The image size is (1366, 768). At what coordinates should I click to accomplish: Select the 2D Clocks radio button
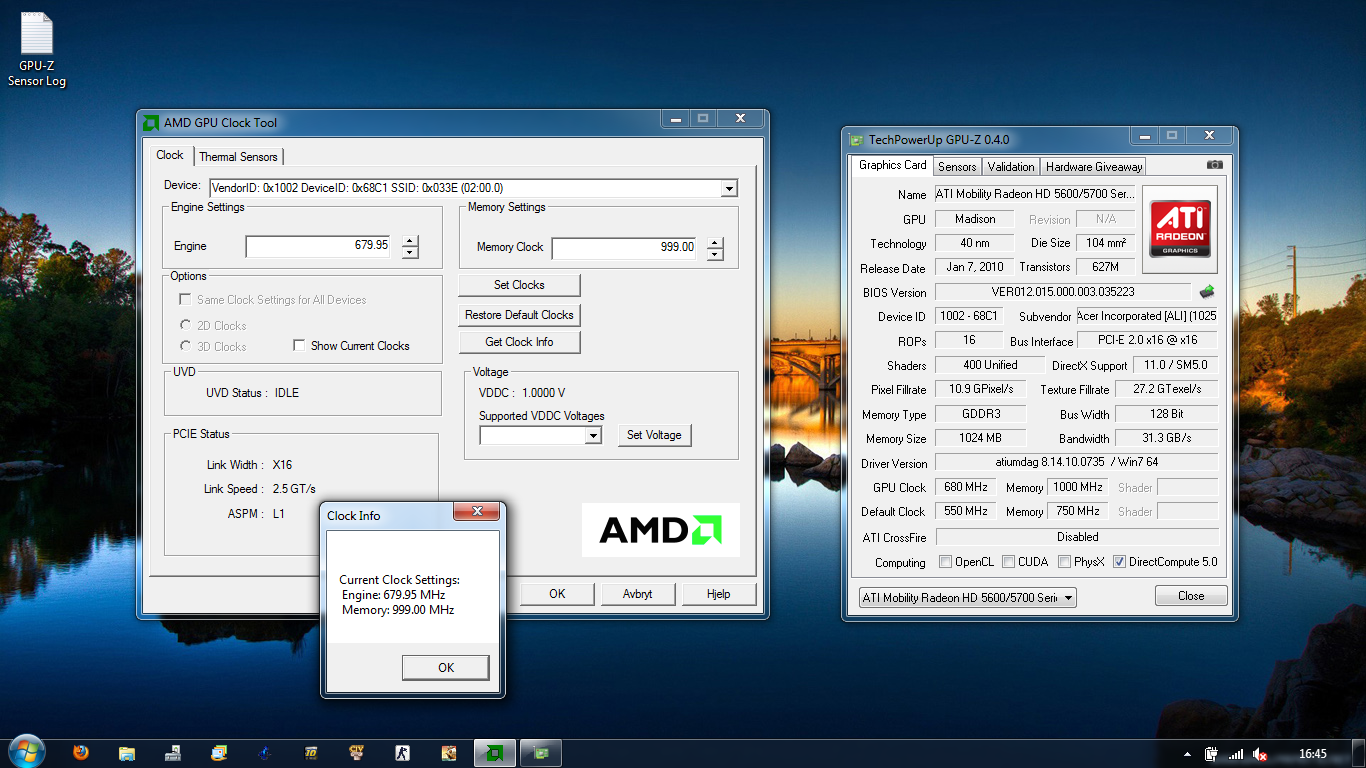click(x=185, y=325)
